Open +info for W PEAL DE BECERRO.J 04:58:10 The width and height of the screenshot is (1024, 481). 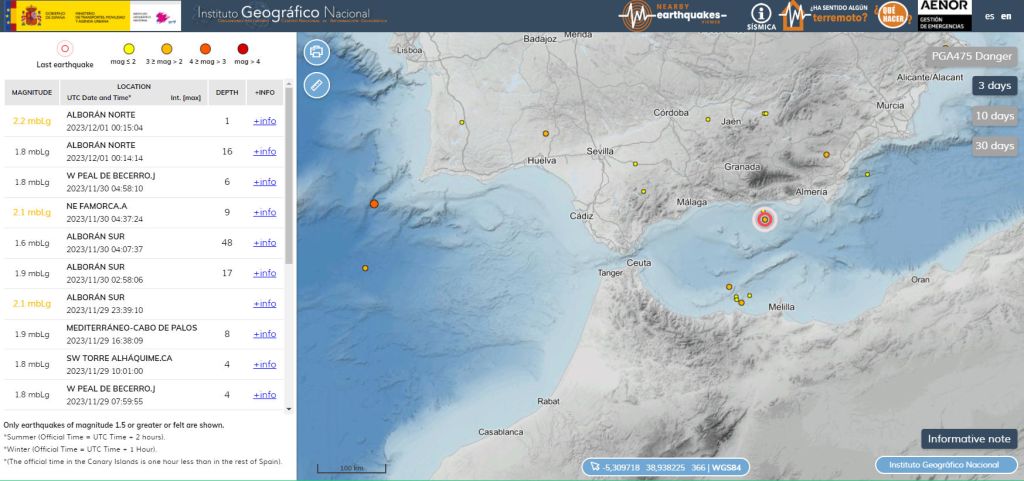point(265,182)
